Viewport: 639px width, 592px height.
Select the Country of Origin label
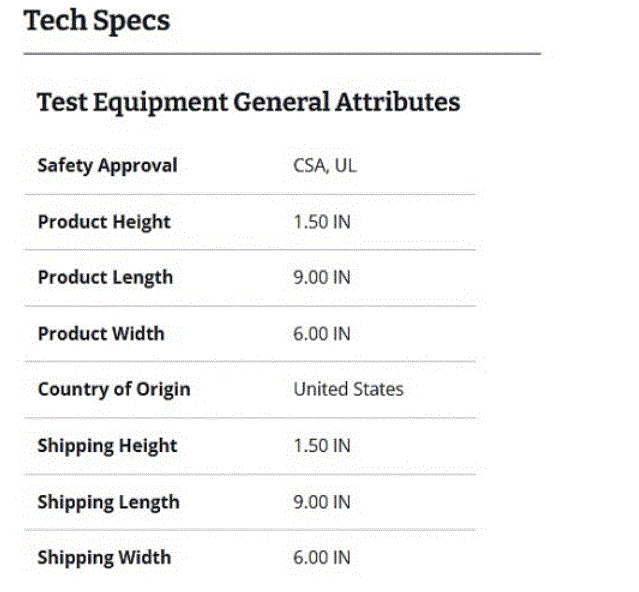click(113, 389)
